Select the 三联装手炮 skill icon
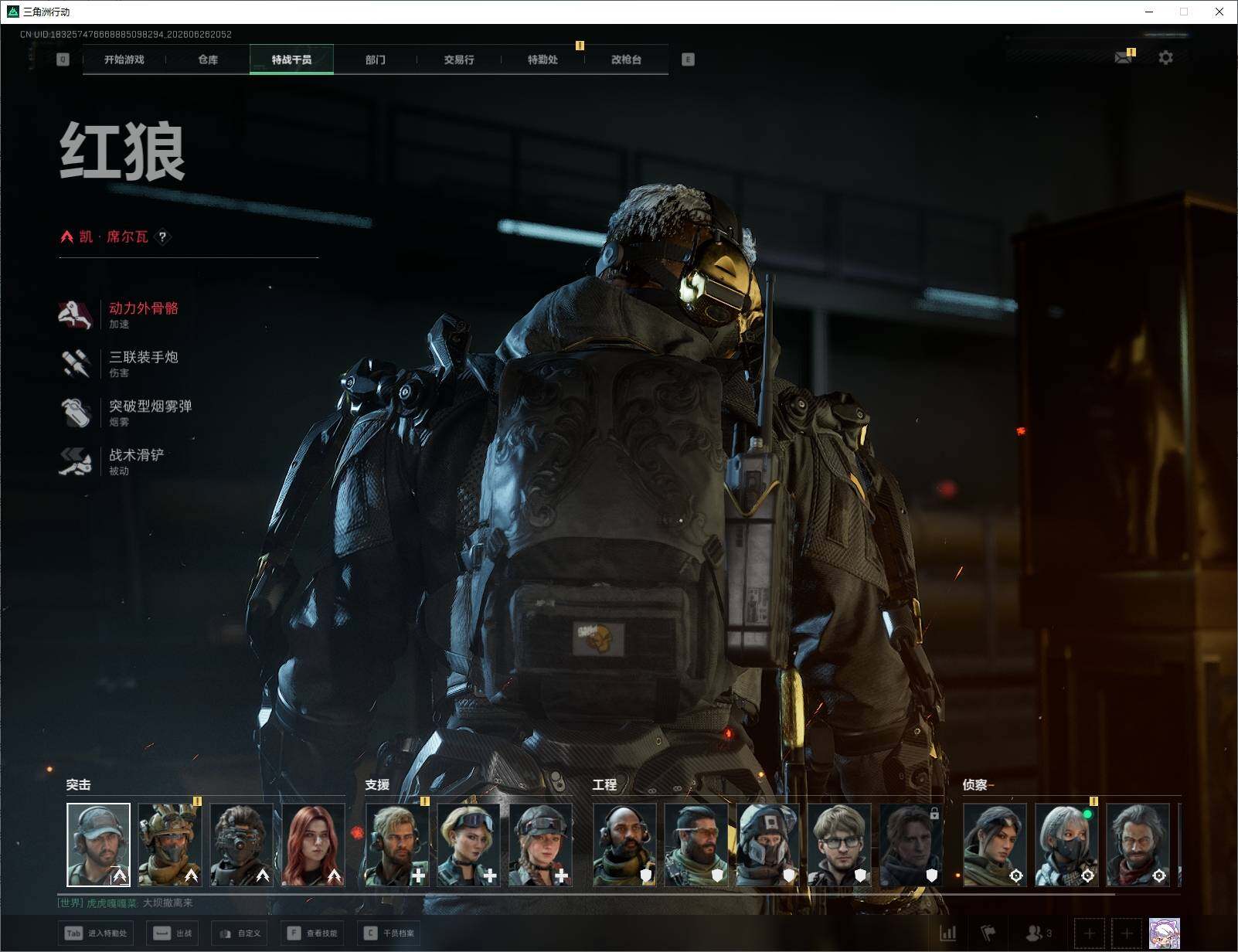This screenshot has width=1238, height=952. point(75,363)
